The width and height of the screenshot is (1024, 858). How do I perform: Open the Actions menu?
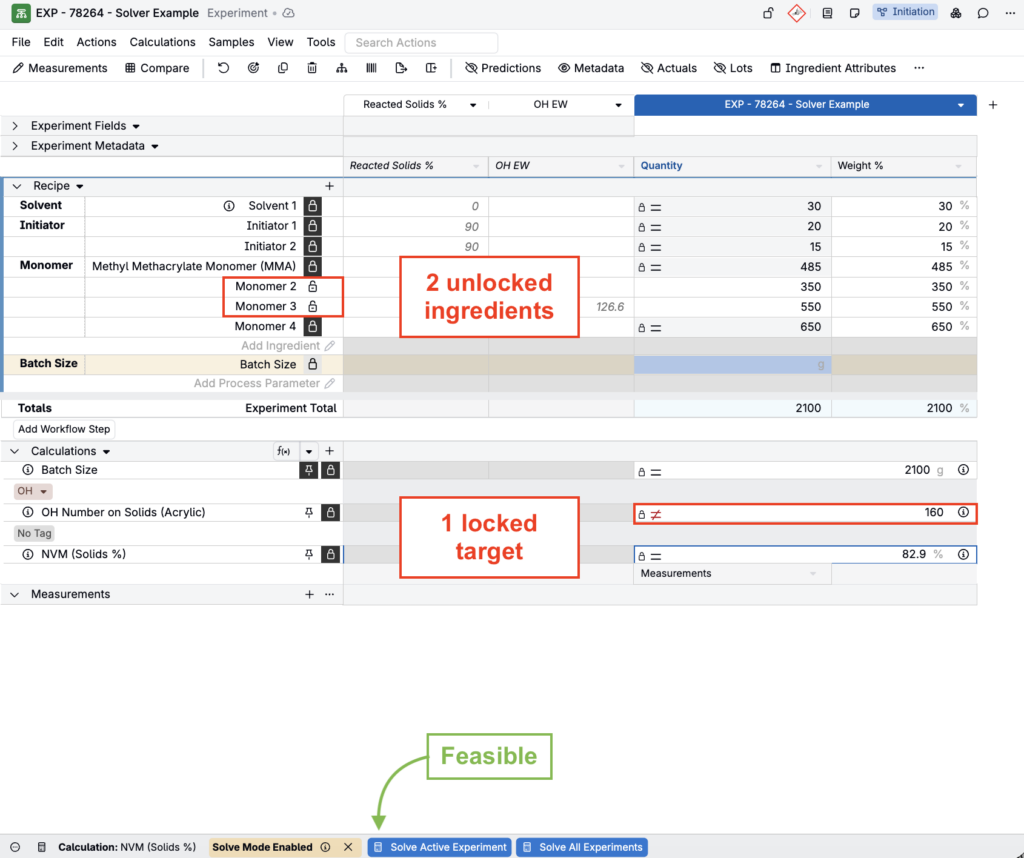click(96, 42)
